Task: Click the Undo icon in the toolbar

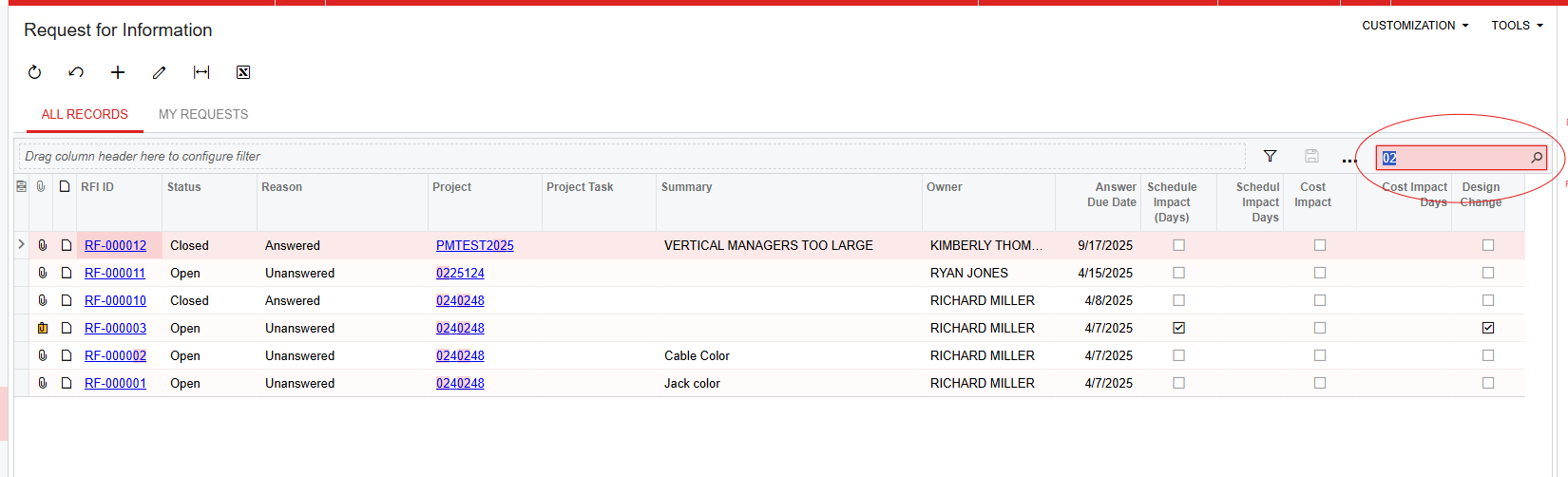Action: click(76, 72)
